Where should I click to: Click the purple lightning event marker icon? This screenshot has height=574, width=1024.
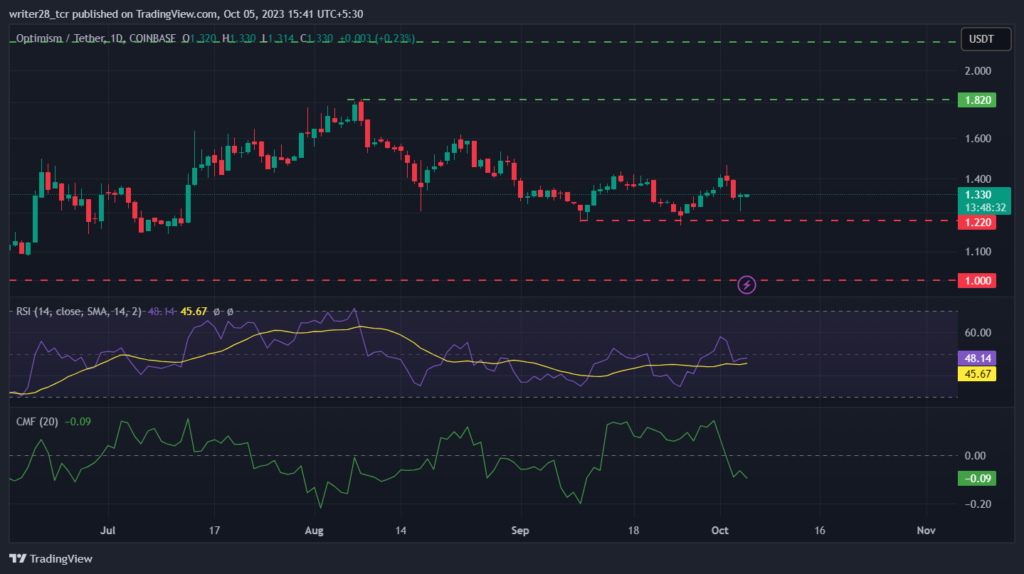pos(746,285)
